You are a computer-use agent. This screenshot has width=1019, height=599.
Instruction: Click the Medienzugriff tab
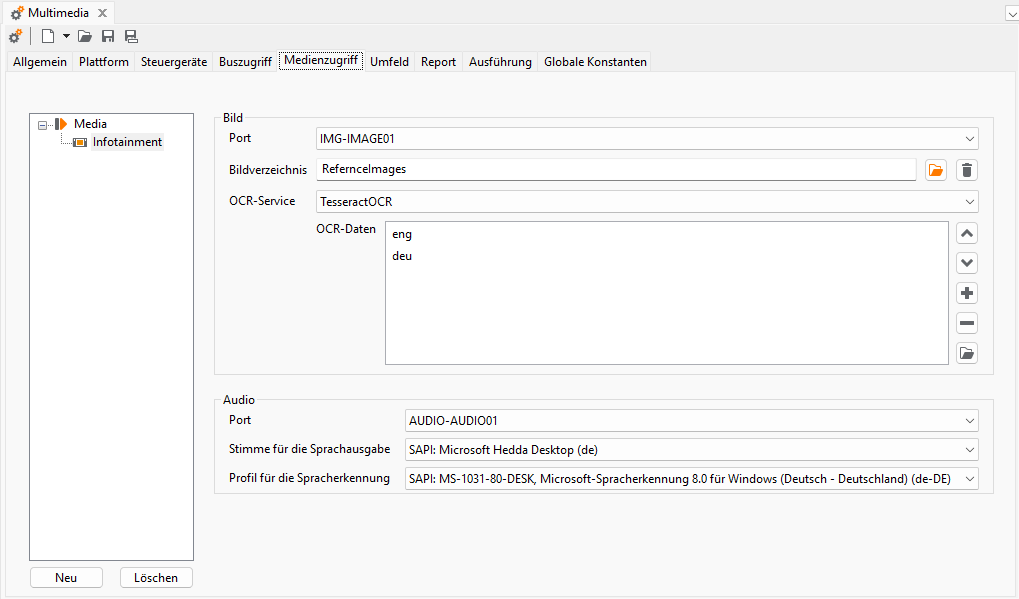point(321,60)
